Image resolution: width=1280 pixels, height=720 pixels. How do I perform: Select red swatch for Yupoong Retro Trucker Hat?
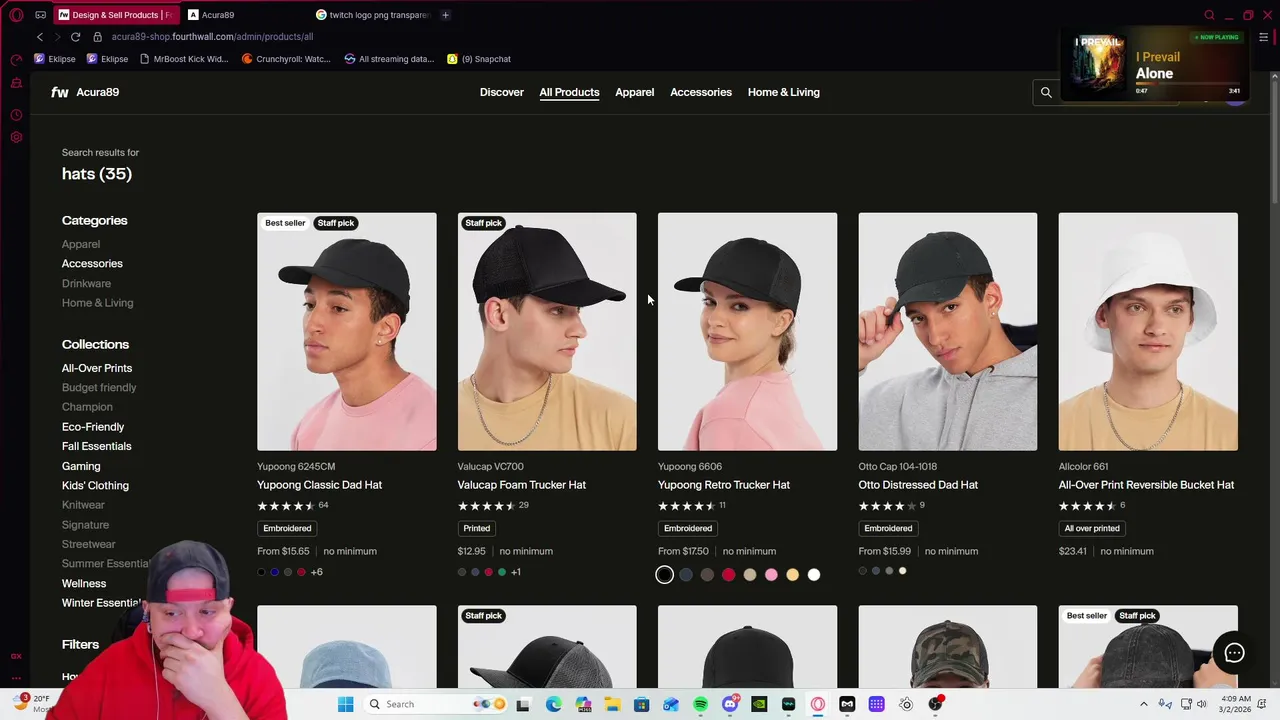(x=728, y=574)
